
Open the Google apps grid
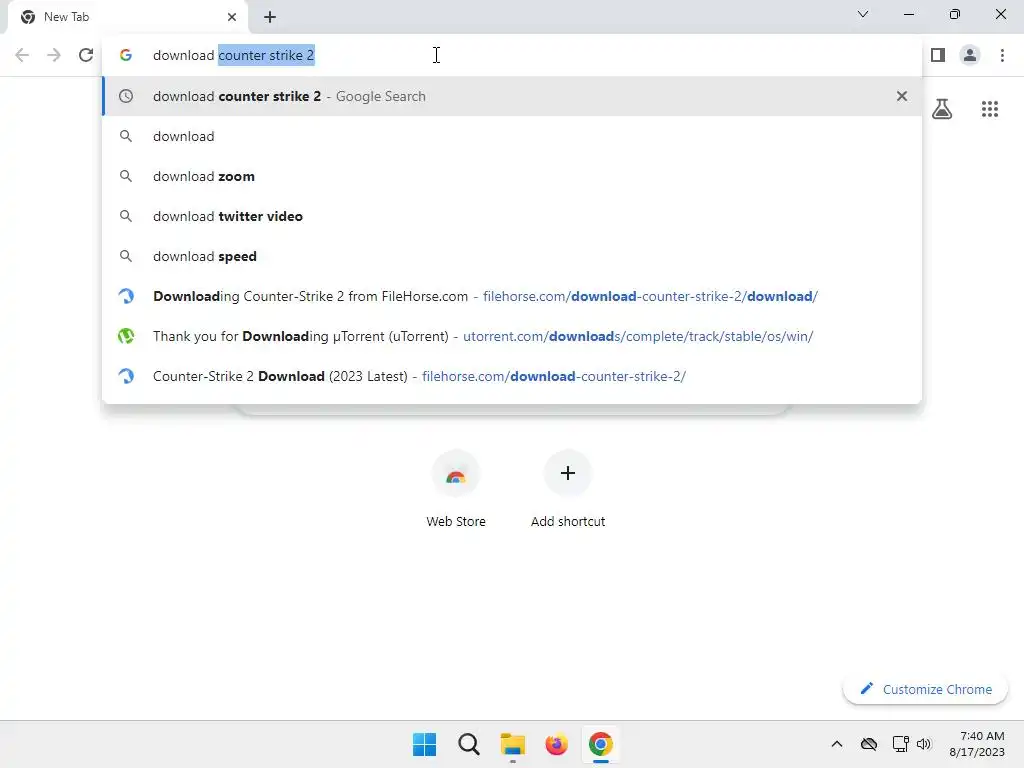990,108
